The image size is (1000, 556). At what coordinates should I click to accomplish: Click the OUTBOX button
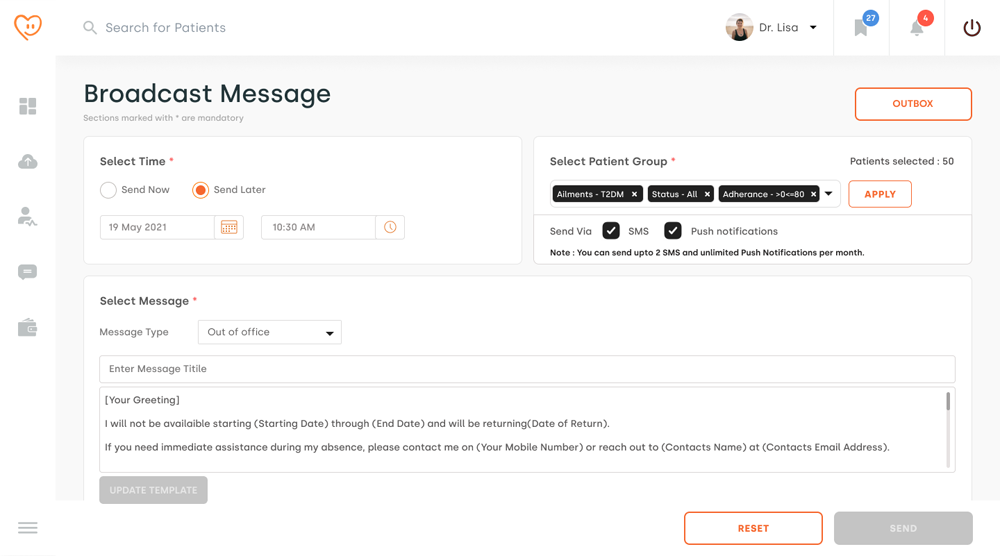(x=913, y=104)
